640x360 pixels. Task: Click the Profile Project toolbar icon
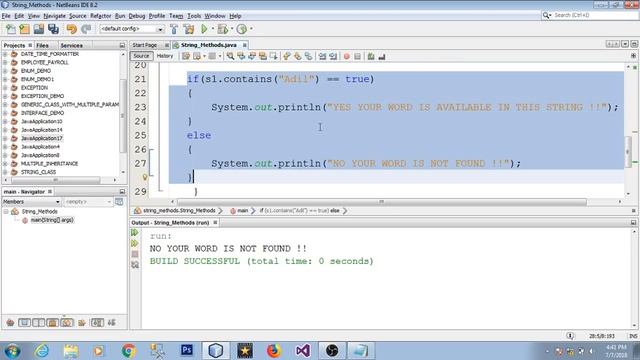point(242,29)
